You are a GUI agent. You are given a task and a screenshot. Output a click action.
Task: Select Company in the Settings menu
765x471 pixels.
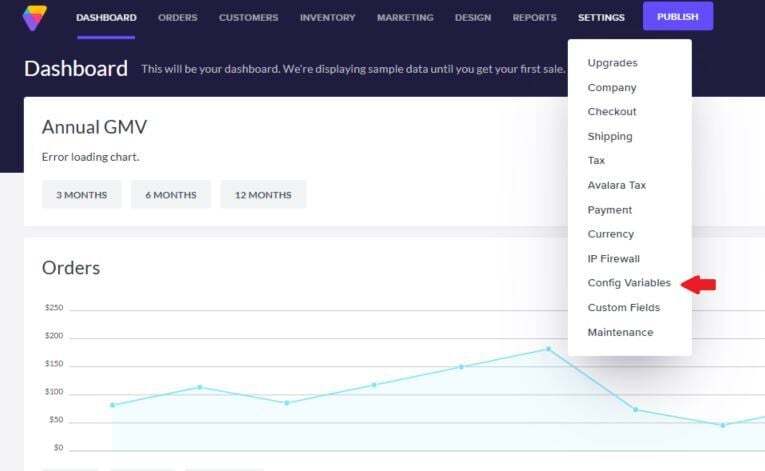tap(612, 88)
